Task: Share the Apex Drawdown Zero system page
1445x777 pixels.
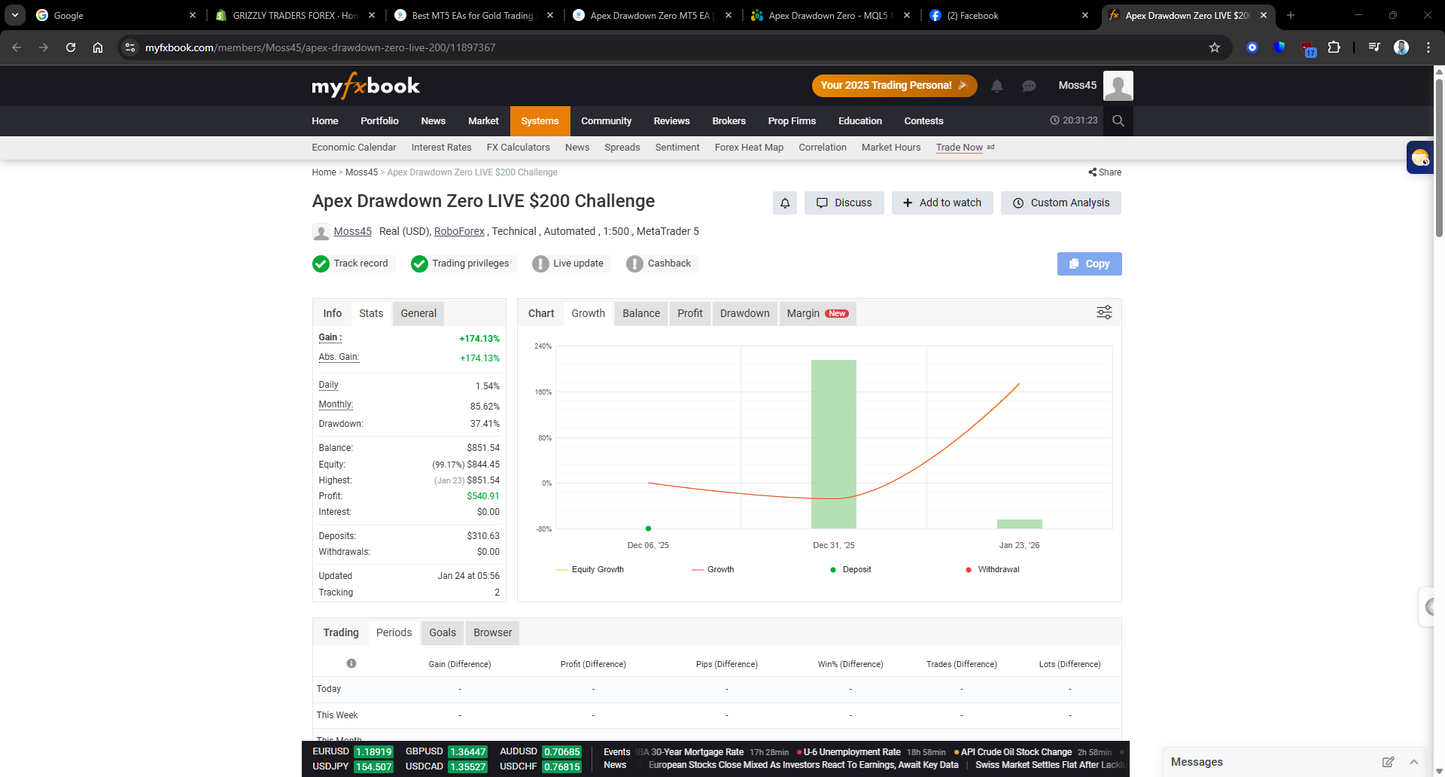Action: click(1104, 171)
